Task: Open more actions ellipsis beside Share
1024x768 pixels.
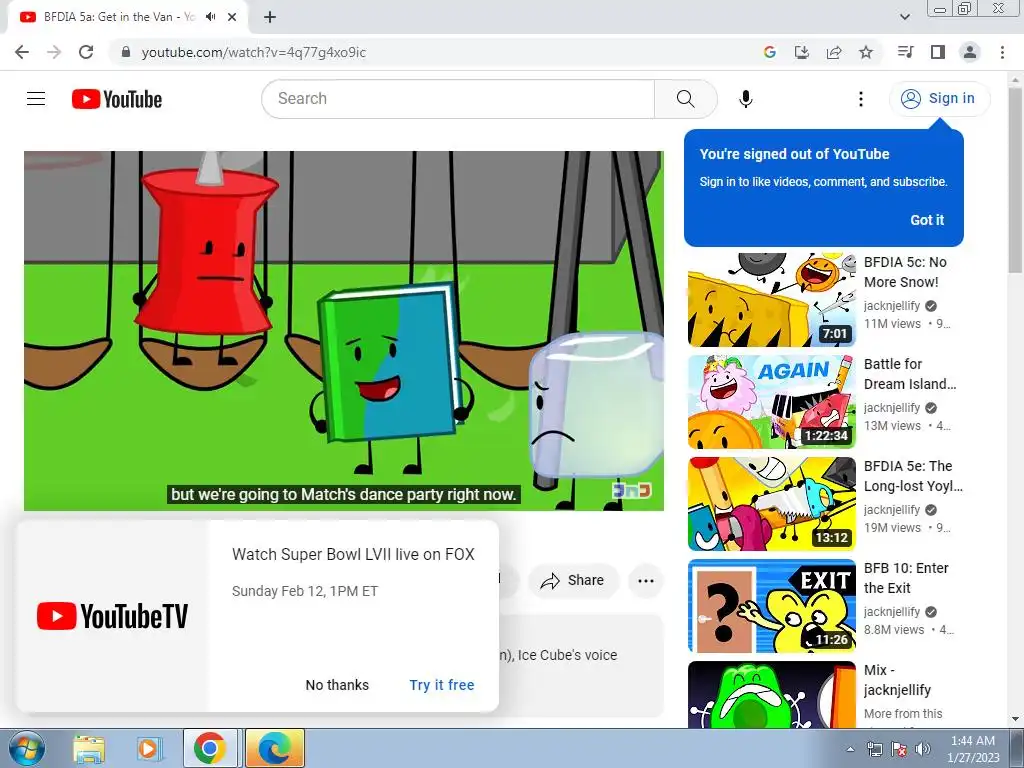Action: 646,580
